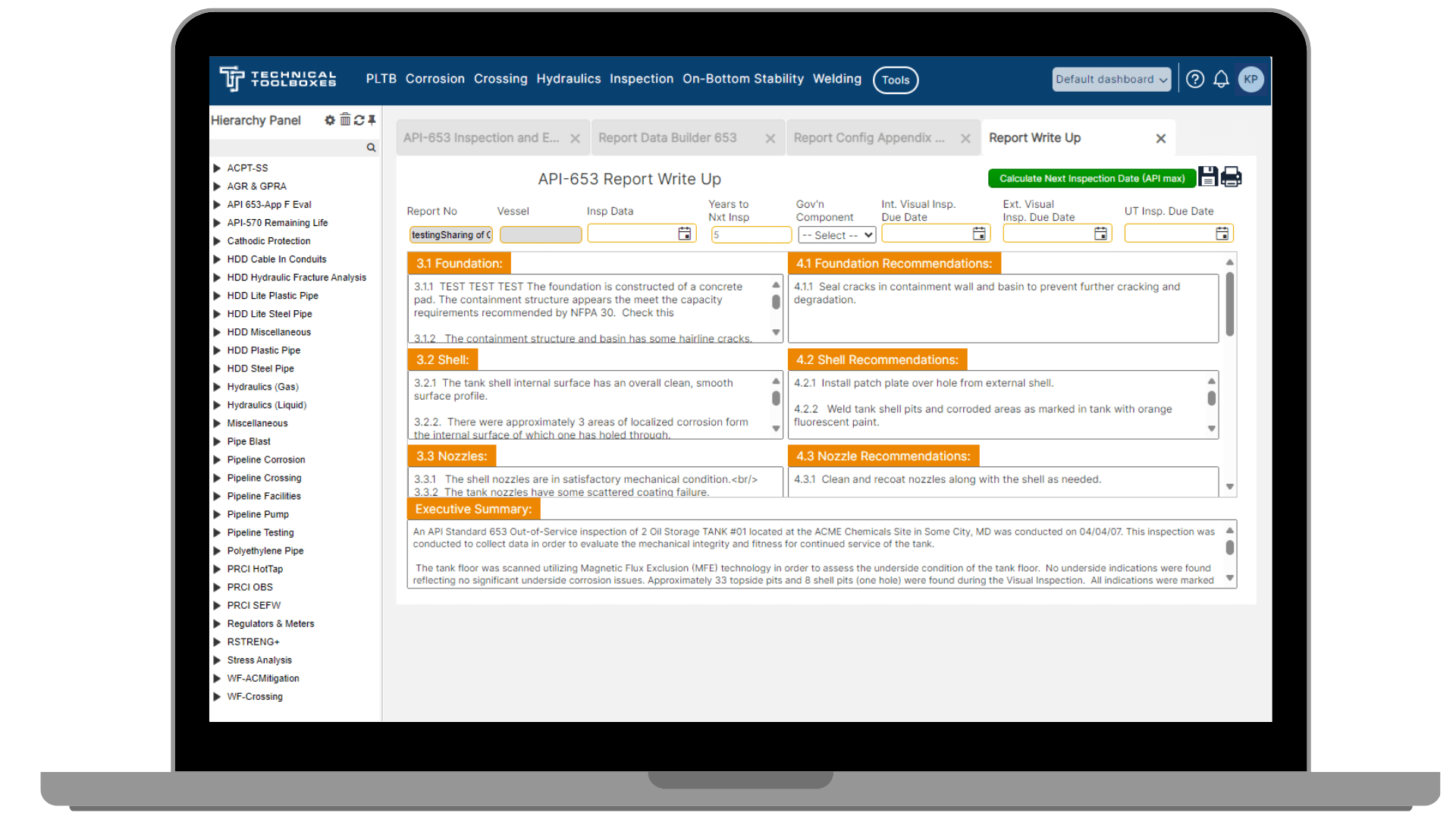The image size is (1456, 819).
Task: Open the On-Bottom Stability menu
Action: [x=742, y=79]
